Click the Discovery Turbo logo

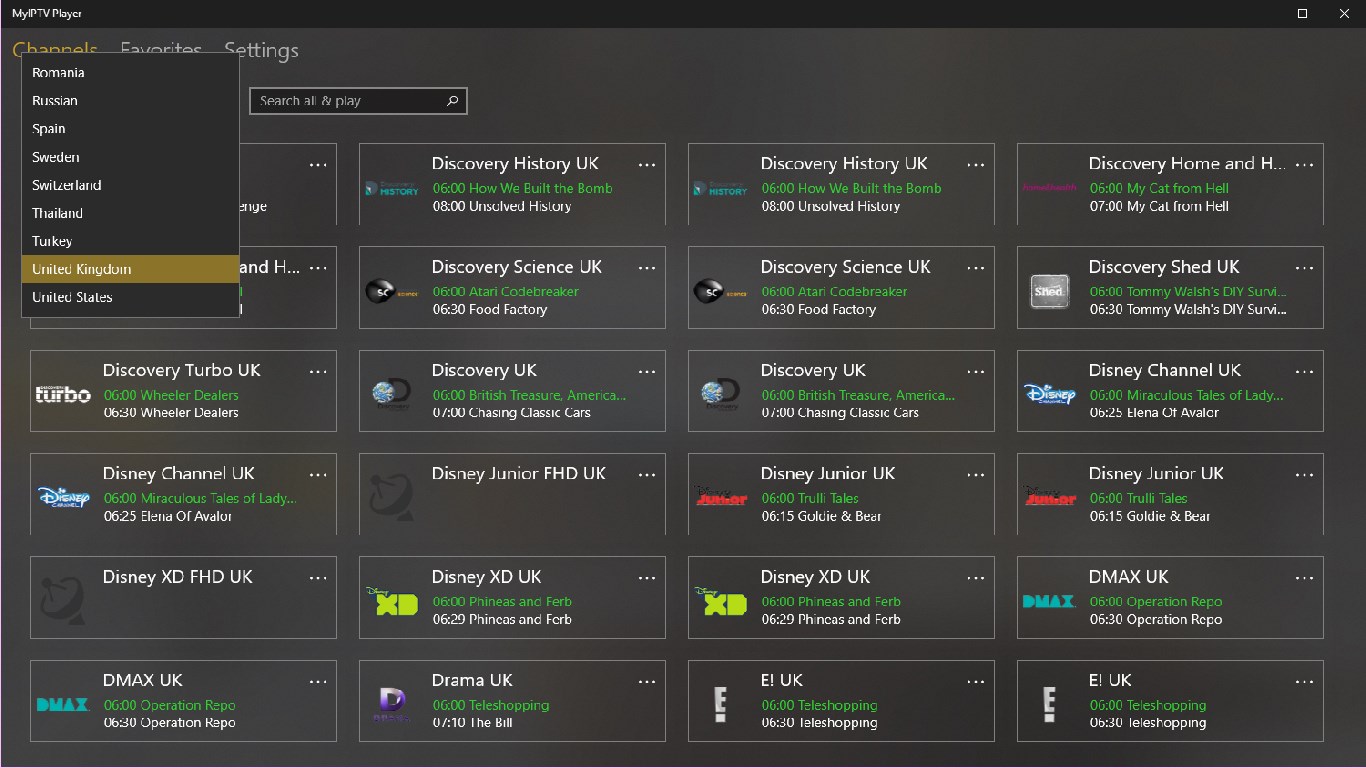[62, 394]
